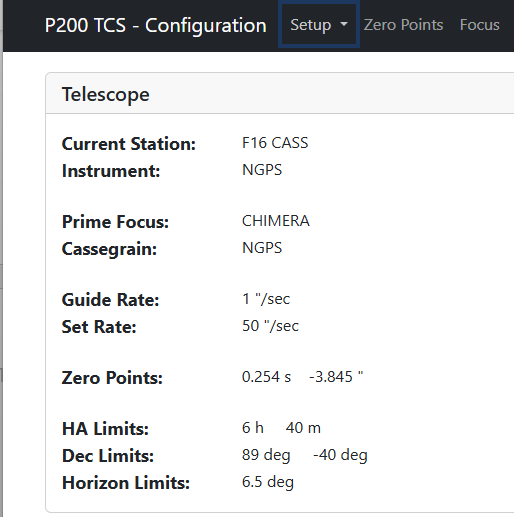Select the -40 deg Dec limit value
The image size is (514, 517).
(340, 455)
